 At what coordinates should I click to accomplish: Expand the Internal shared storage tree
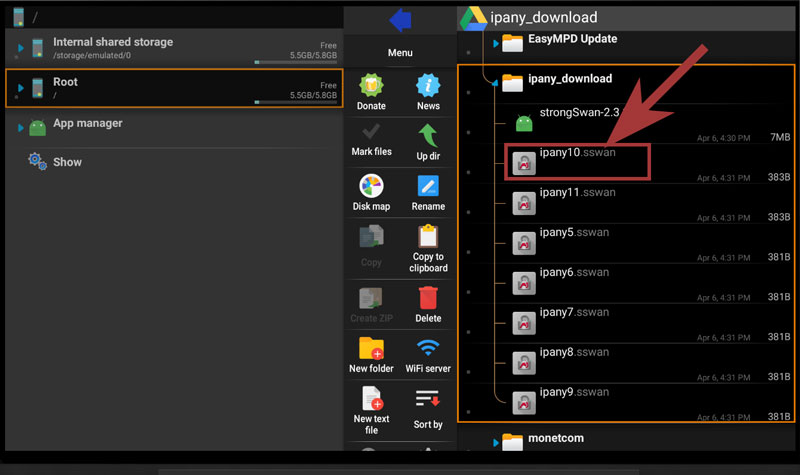click(x=21, y=47)
